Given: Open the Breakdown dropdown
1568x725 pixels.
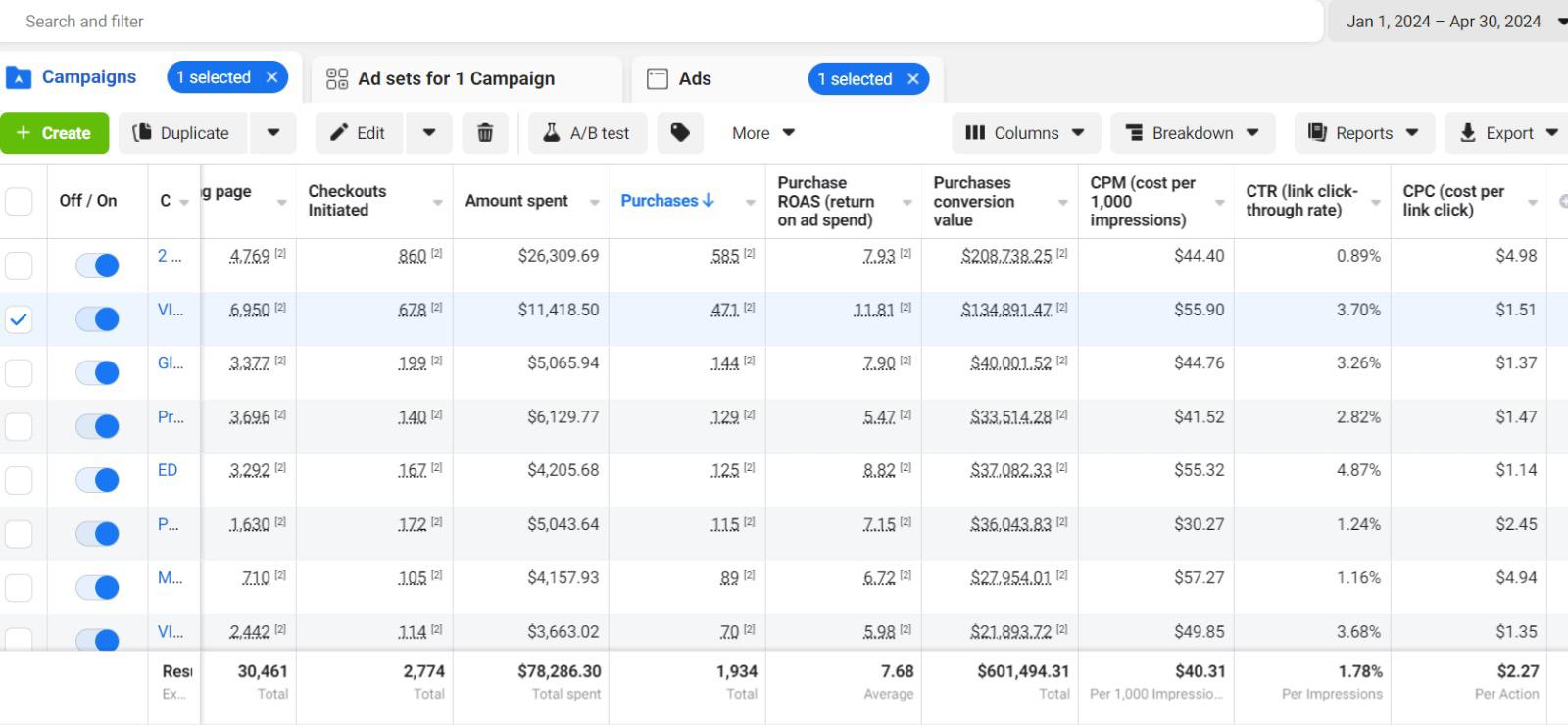Looking at the screenshot, I should tap(1193, 133).
